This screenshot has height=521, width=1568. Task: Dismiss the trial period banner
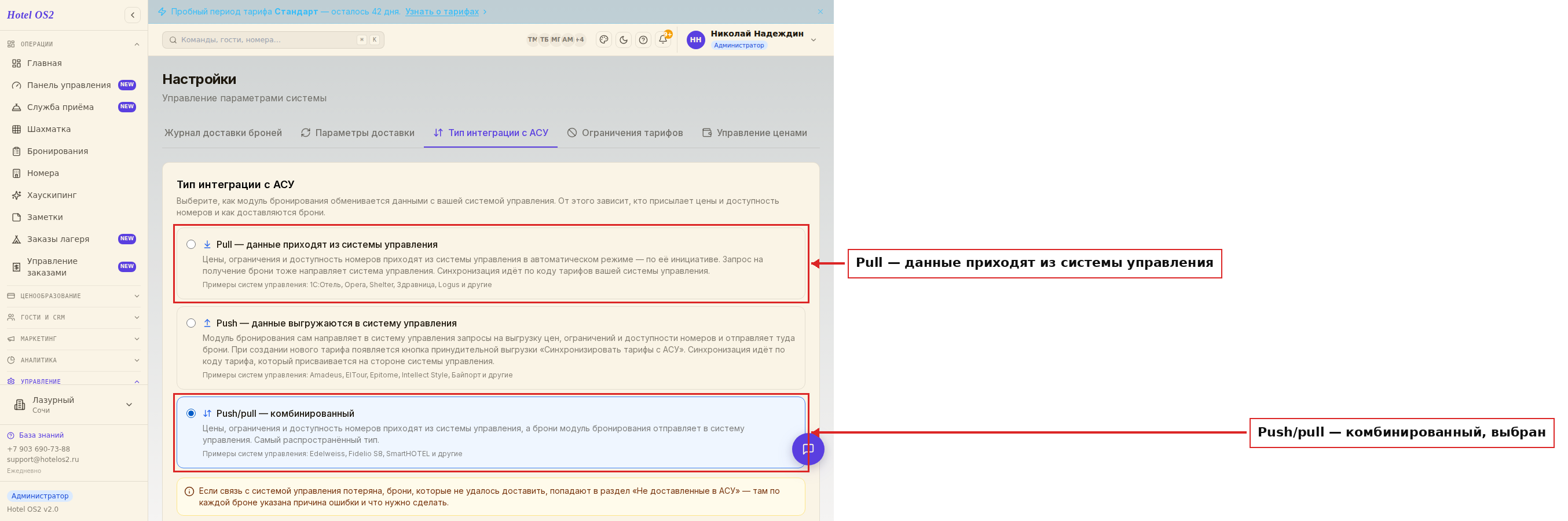coord(820,12)
